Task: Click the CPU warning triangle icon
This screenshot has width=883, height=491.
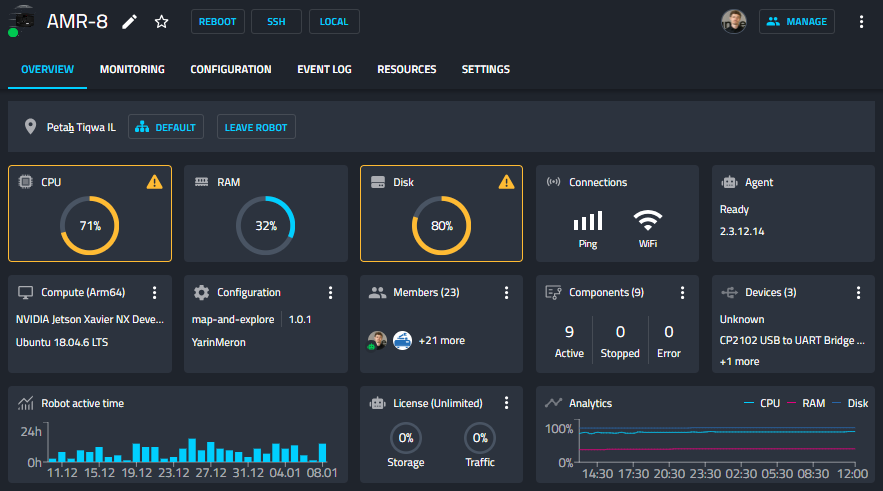Action: [154, 182]
